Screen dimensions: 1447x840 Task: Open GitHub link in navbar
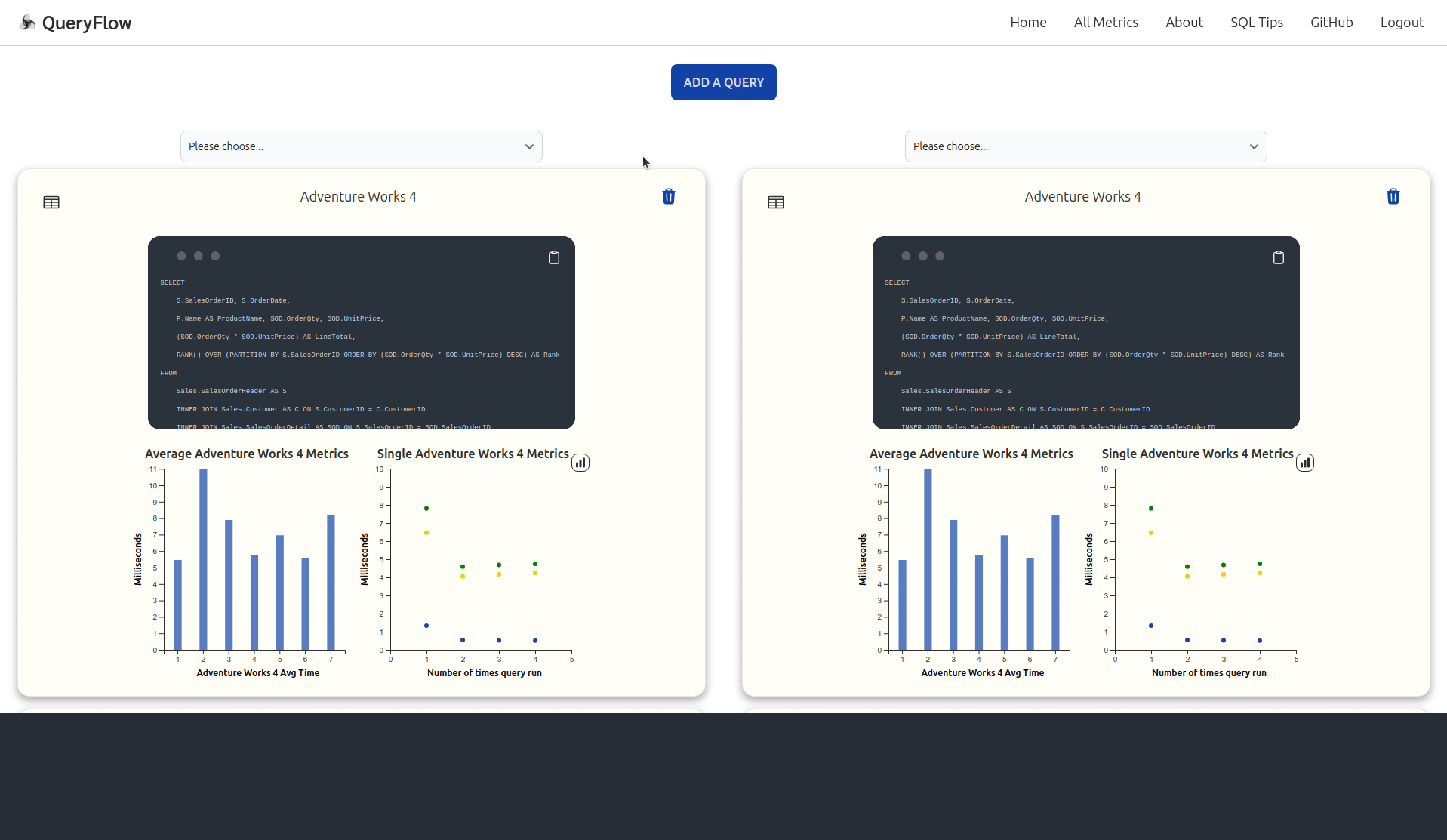1332,23
